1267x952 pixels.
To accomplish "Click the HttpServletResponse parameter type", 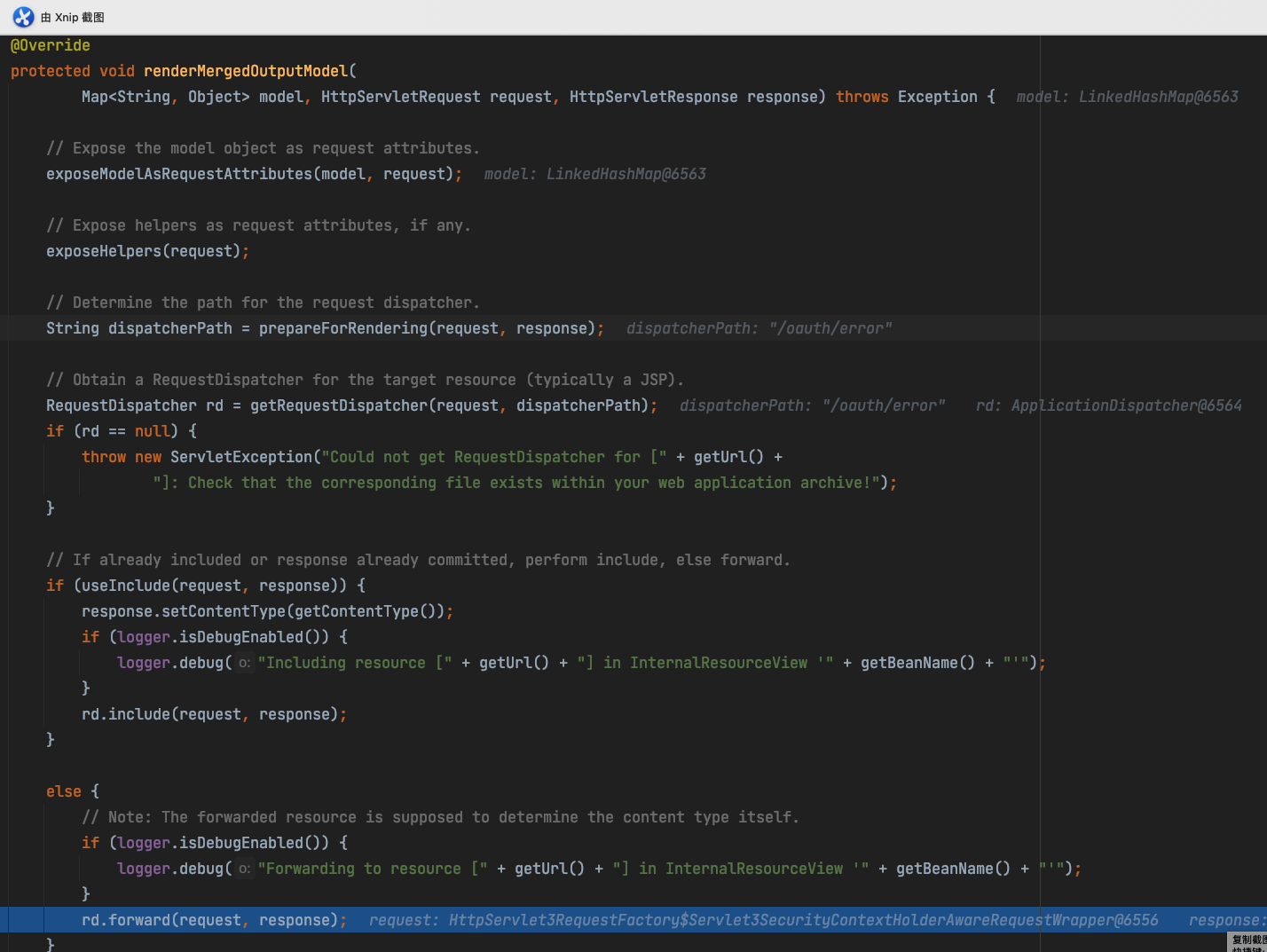I will 654,97.
